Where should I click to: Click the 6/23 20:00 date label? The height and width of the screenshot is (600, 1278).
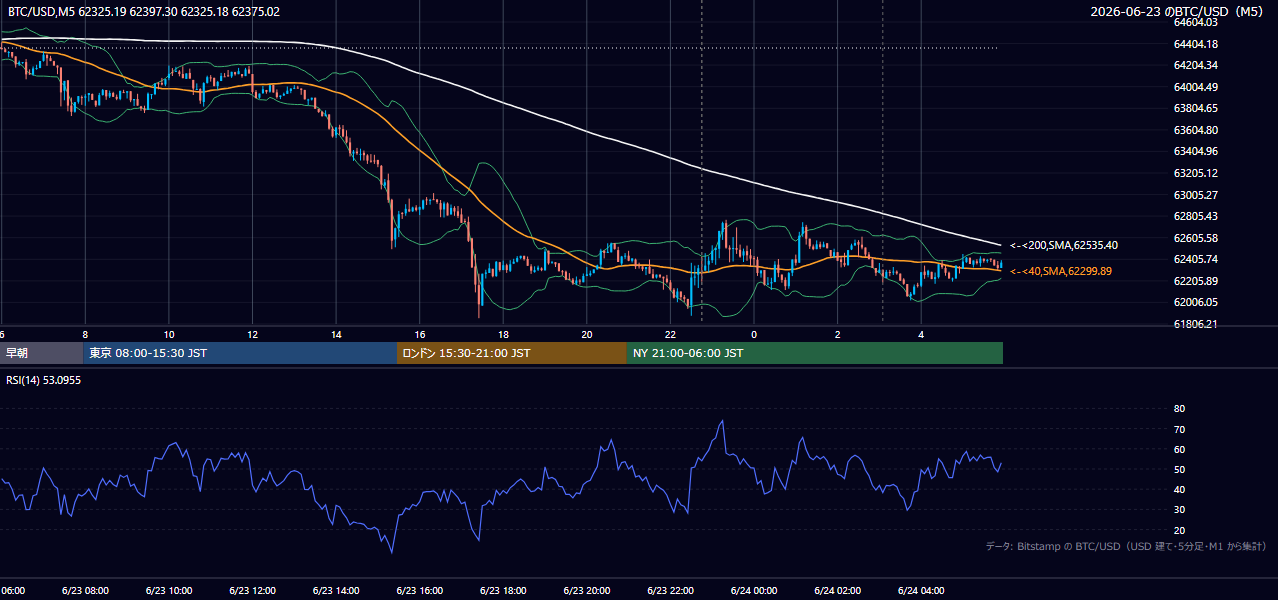pos(587,590)
